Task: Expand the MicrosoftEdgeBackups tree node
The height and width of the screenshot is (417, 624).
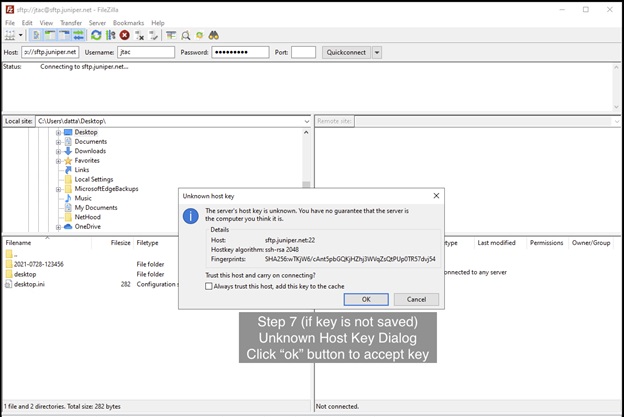Action: coord(58,189)
